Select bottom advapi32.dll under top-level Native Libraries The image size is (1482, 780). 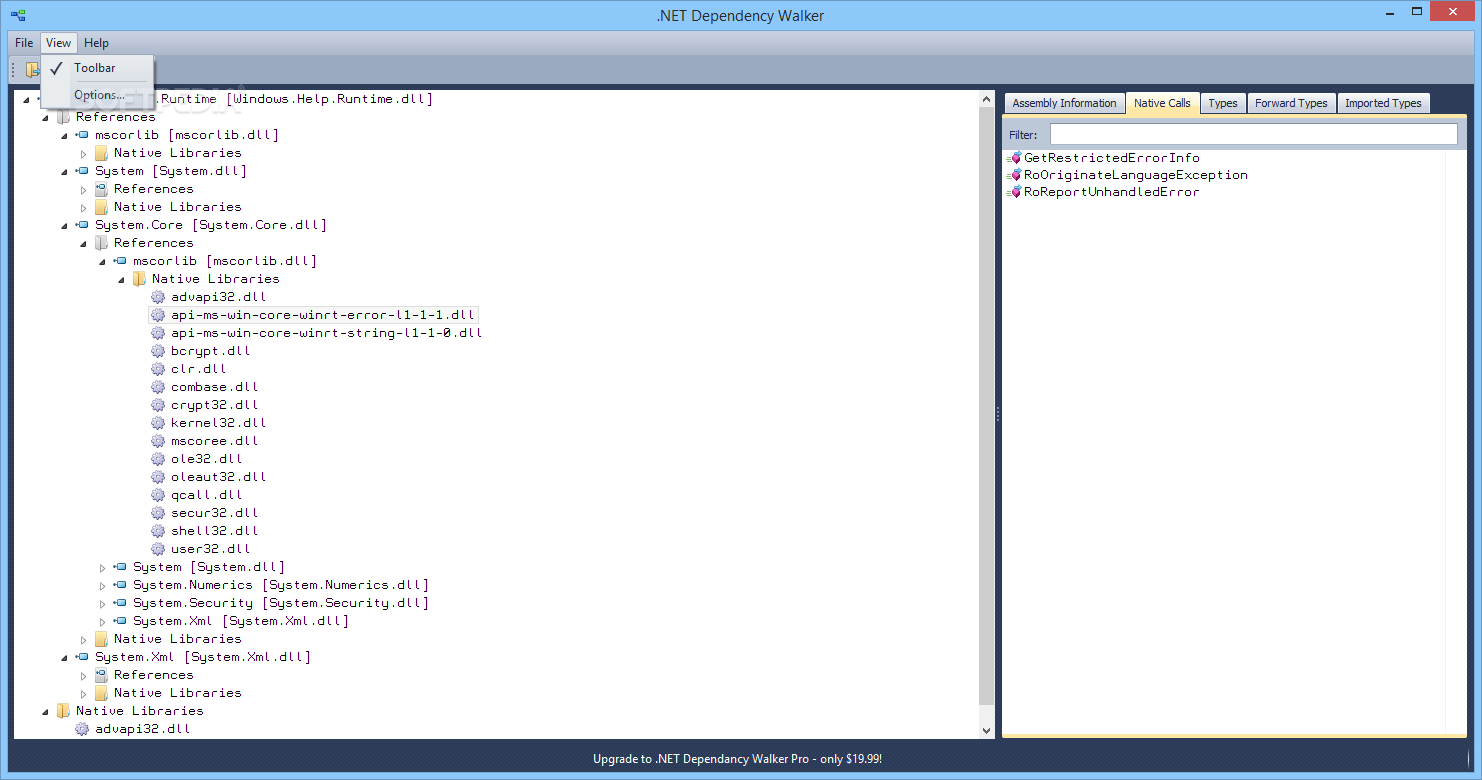coord(143,729)
